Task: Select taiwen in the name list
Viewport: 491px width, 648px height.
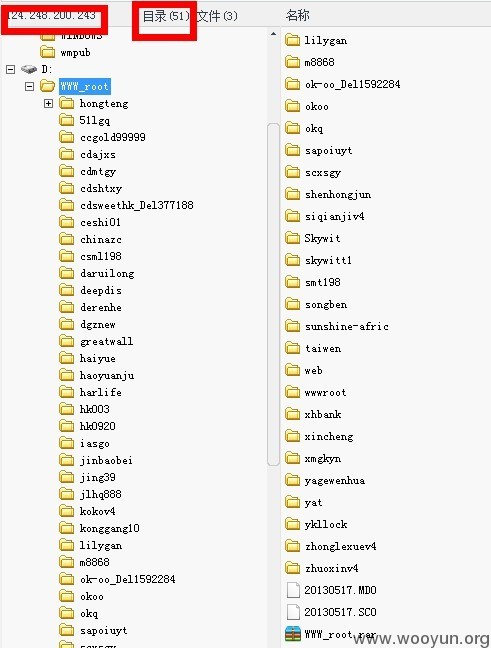Action: 323,348
